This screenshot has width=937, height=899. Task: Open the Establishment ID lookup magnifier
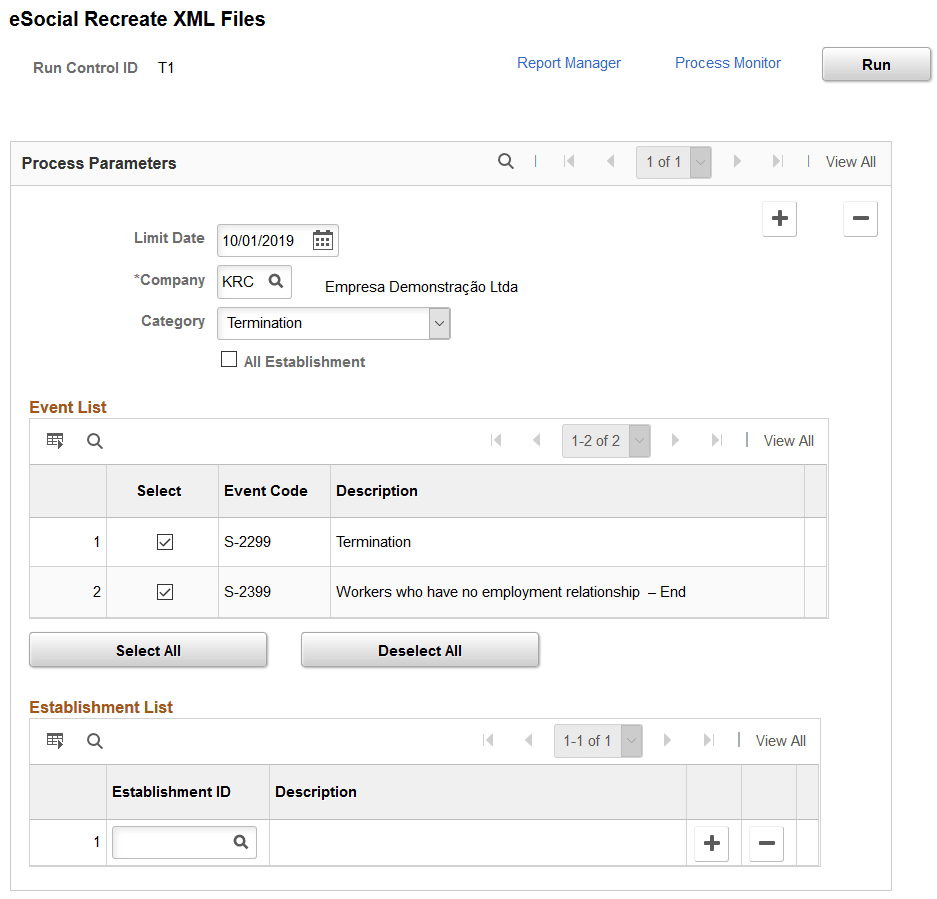coord(241,842)
